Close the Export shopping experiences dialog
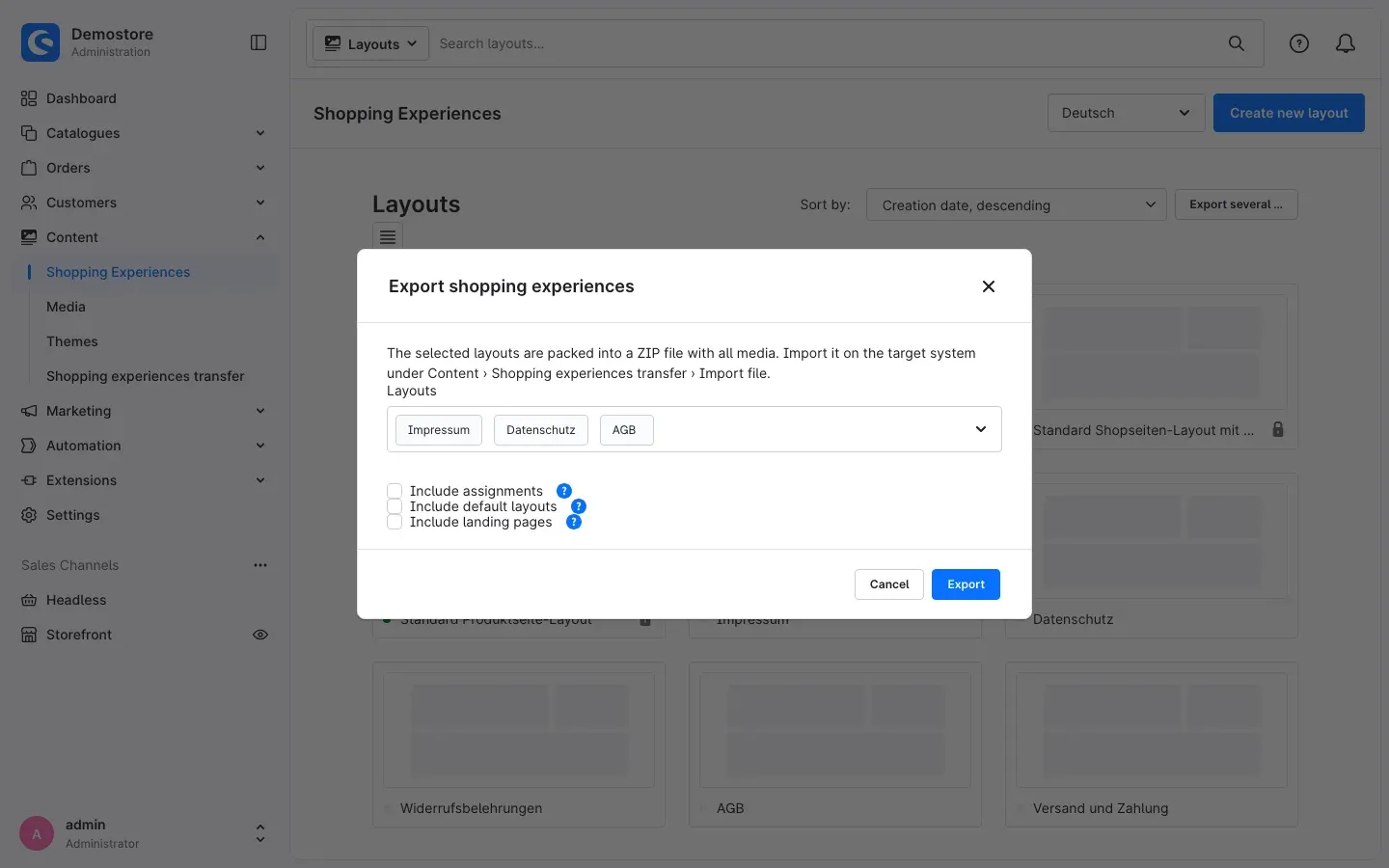 coord(989,286)
